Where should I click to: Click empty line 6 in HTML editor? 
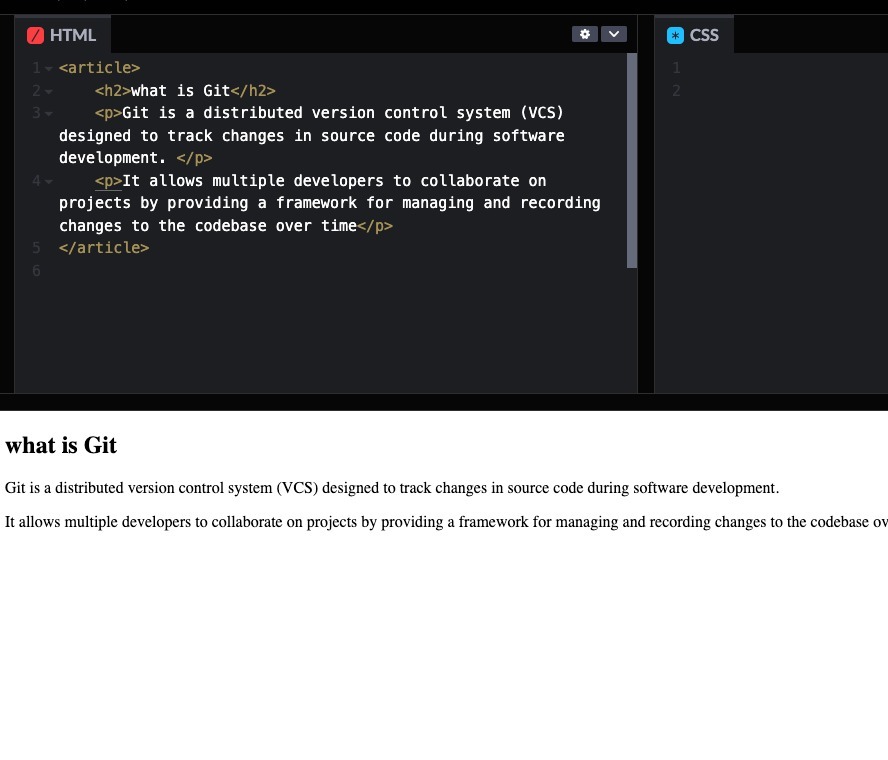(x=300, y=271)
